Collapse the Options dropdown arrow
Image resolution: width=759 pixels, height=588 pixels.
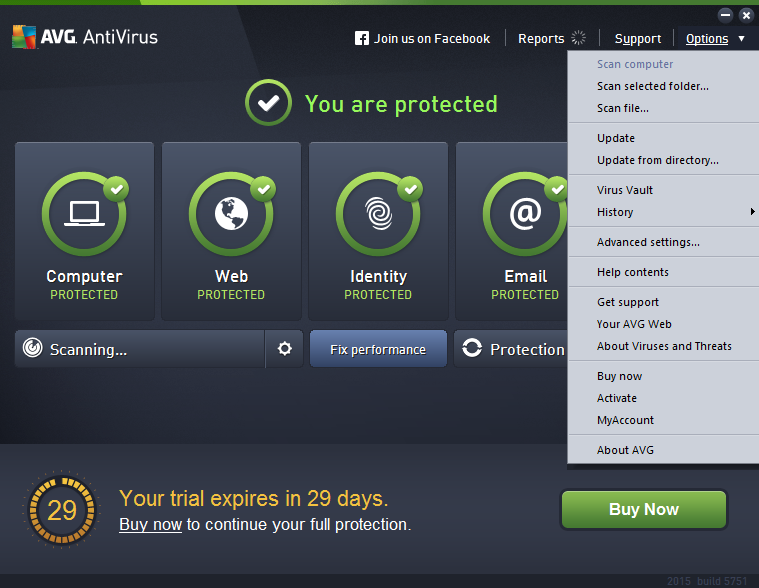742,38
